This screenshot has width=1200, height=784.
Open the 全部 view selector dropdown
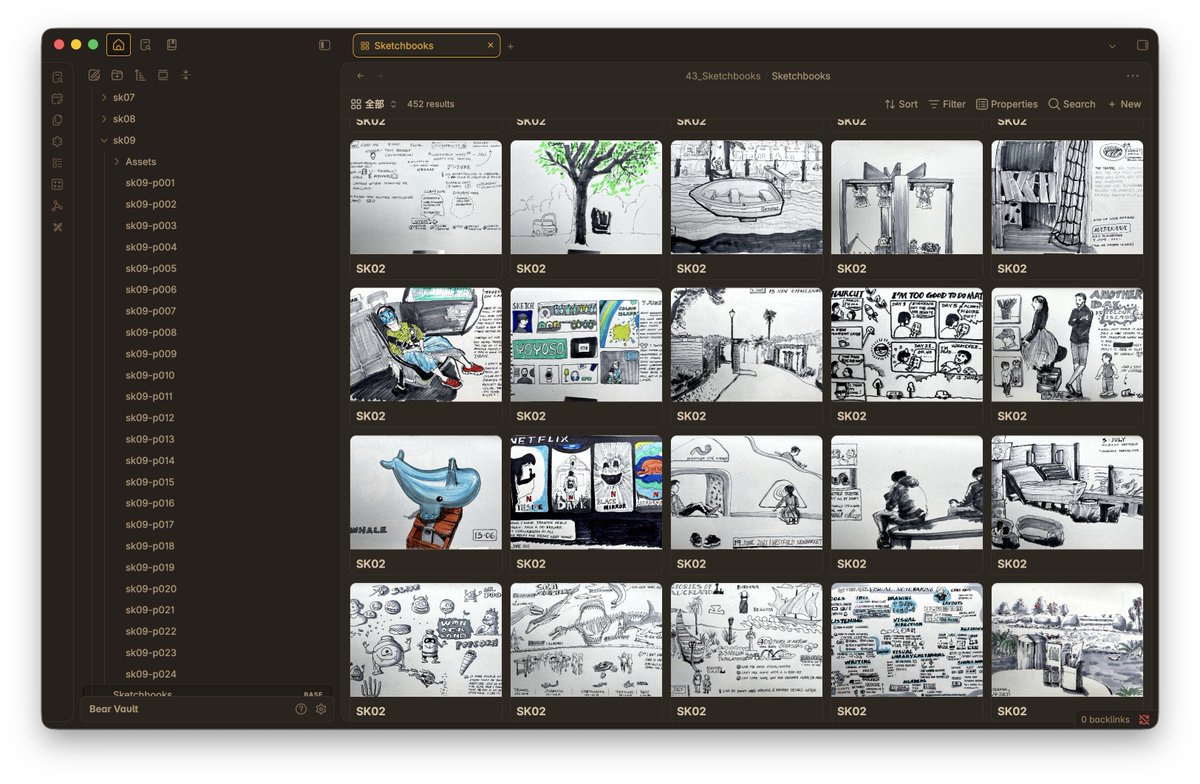point(374,104)
